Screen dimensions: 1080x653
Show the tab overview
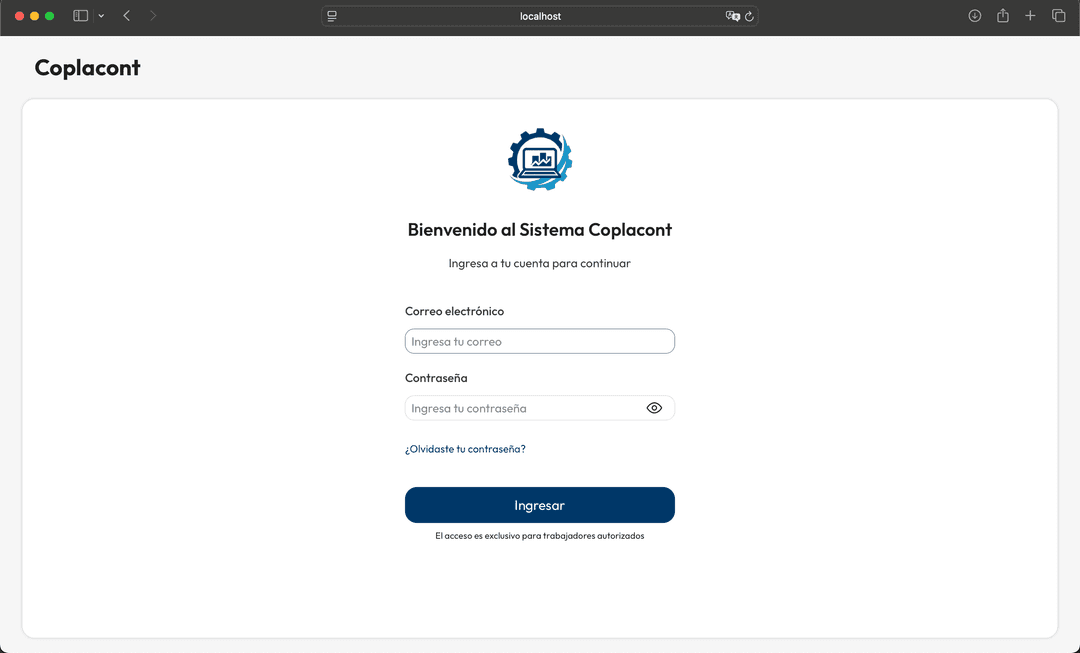click(x=1058, y=16)
